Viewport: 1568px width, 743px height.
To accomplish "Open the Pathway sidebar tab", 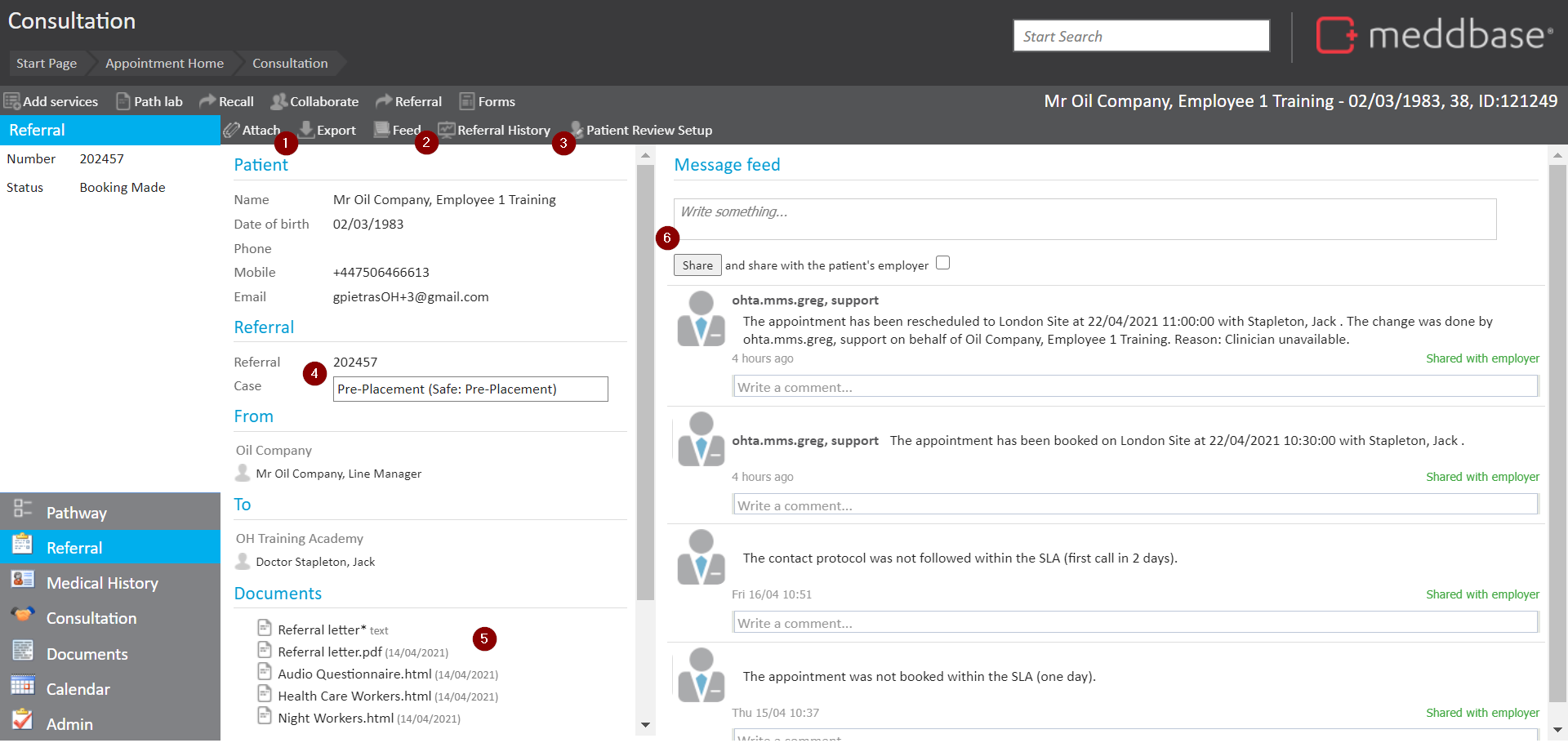I will point(77,513).
